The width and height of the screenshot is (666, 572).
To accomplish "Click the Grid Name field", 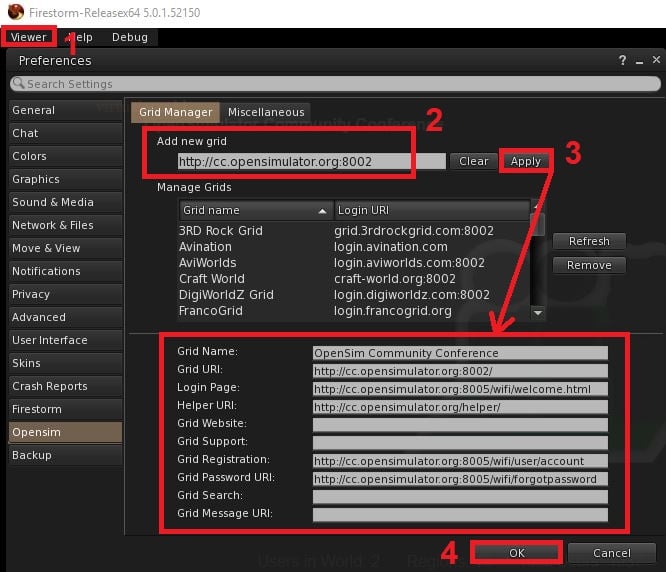I will pos(460,353).
